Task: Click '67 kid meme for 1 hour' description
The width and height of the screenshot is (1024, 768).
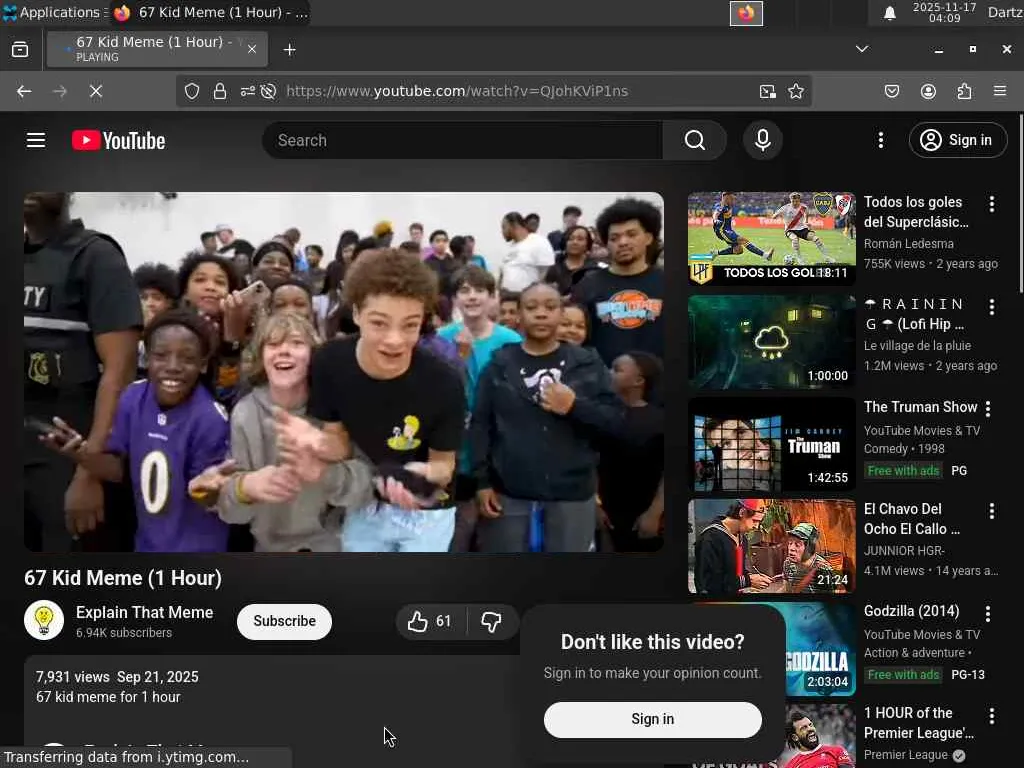Action: pyautogui.click(x=108, y=697)
